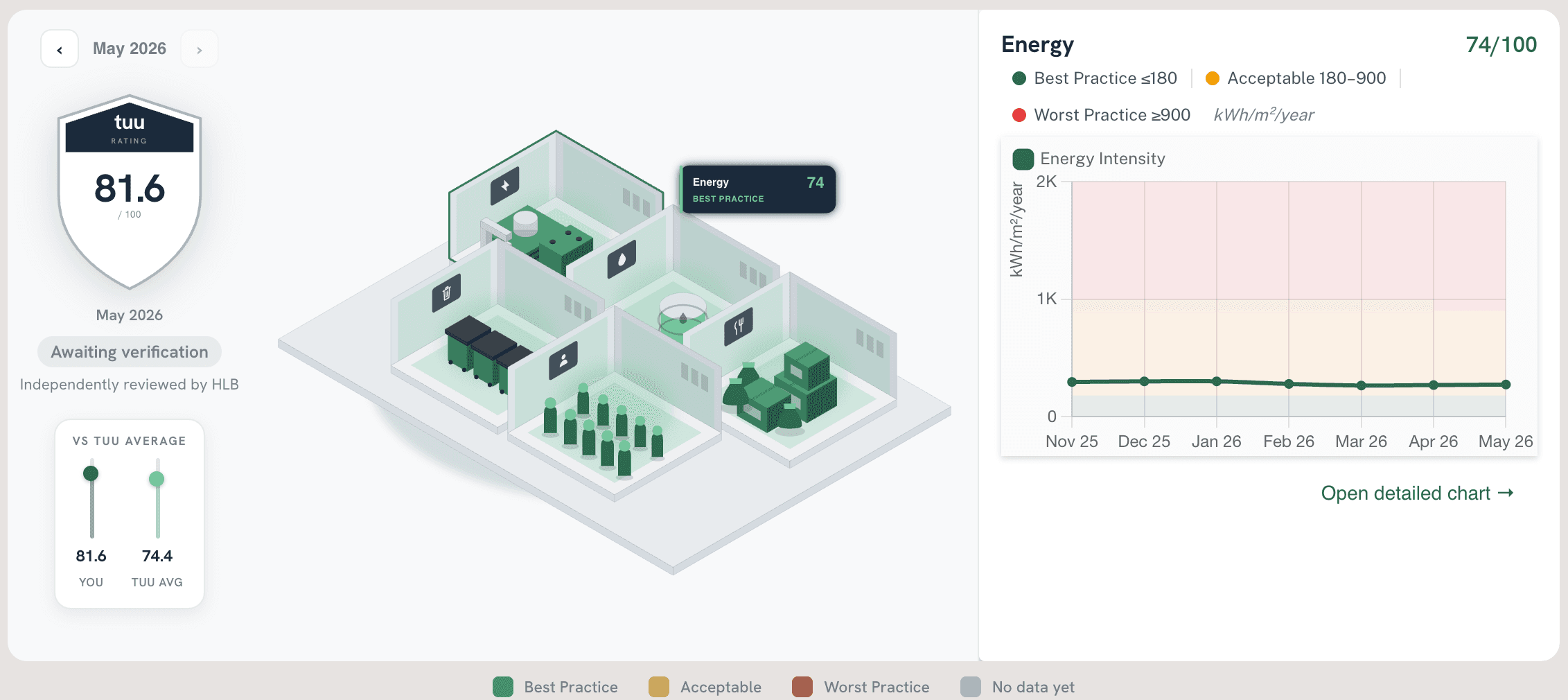This screenshot has width=1568, height=700.
Task: Select the People room person icon
Action: point(563,360)
